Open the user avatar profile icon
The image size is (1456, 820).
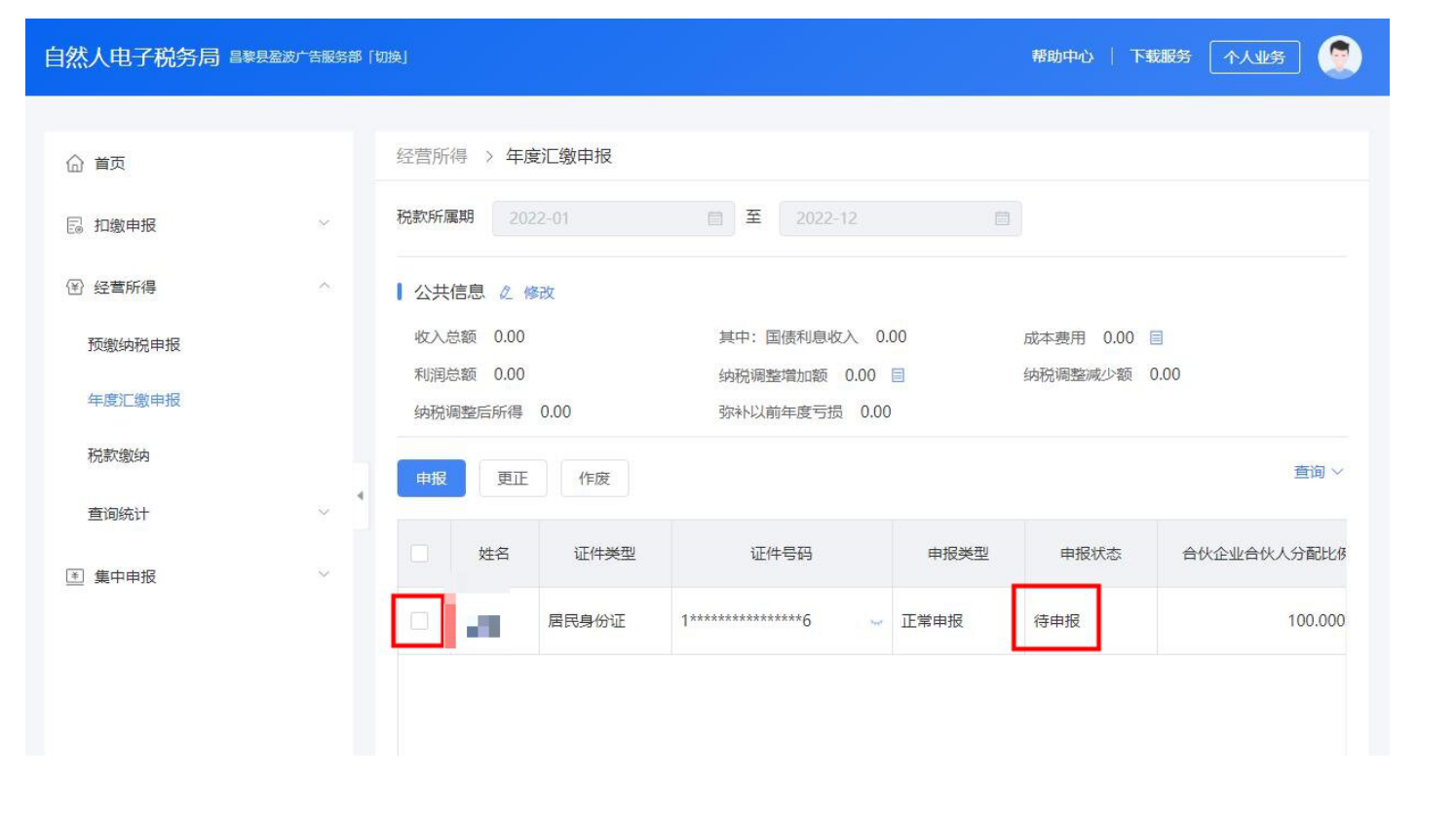pos(1339,57)
